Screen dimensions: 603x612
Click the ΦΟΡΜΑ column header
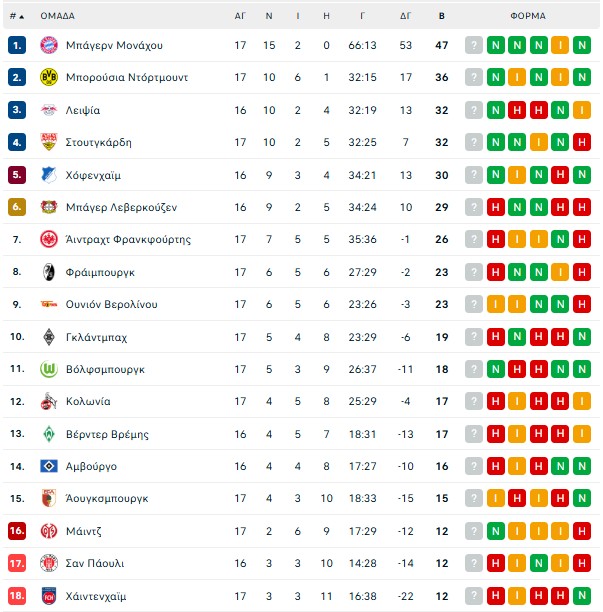point(527,16)
